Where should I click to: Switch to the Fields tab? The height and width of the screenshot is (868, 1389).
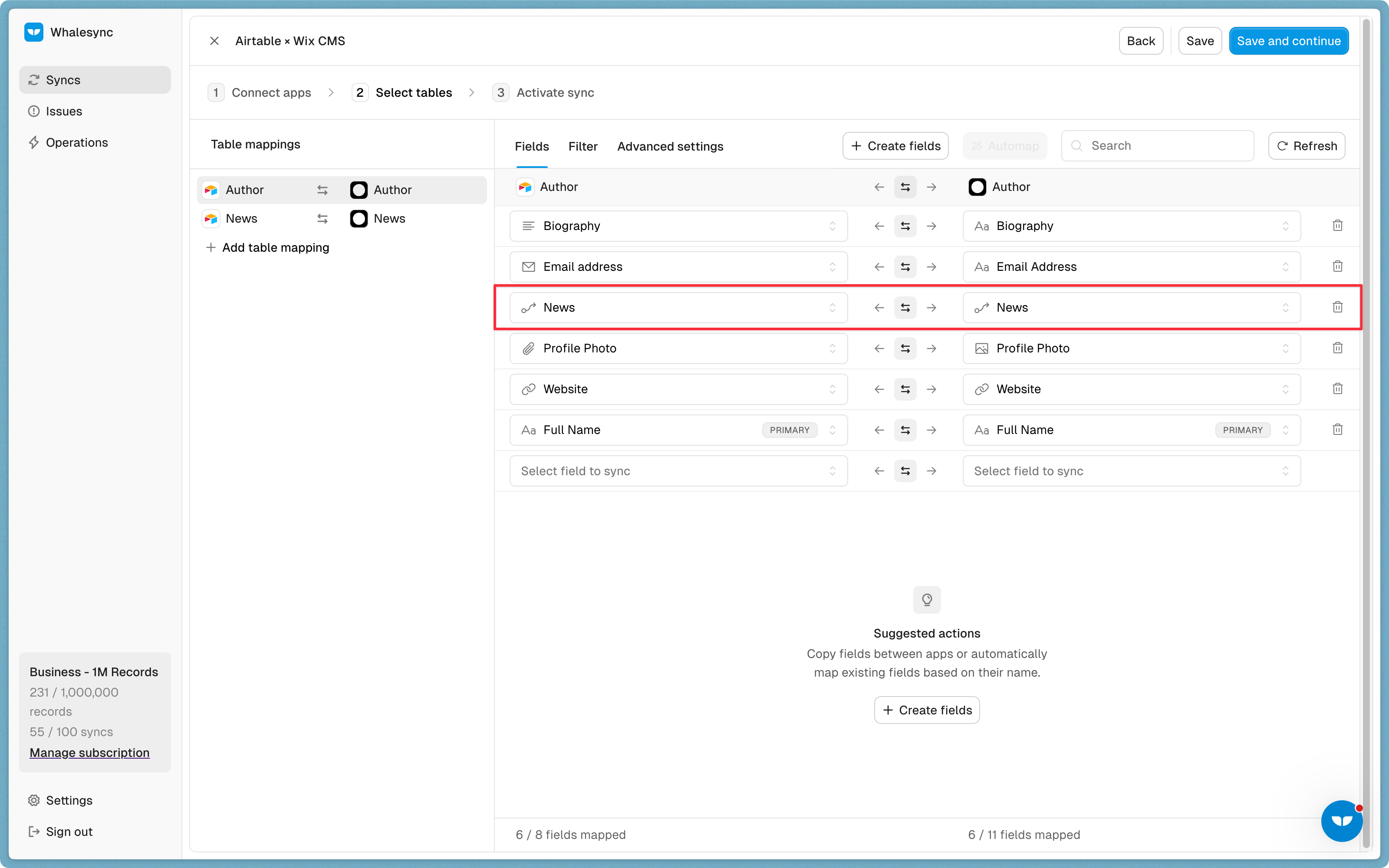[x=531, y=146]
